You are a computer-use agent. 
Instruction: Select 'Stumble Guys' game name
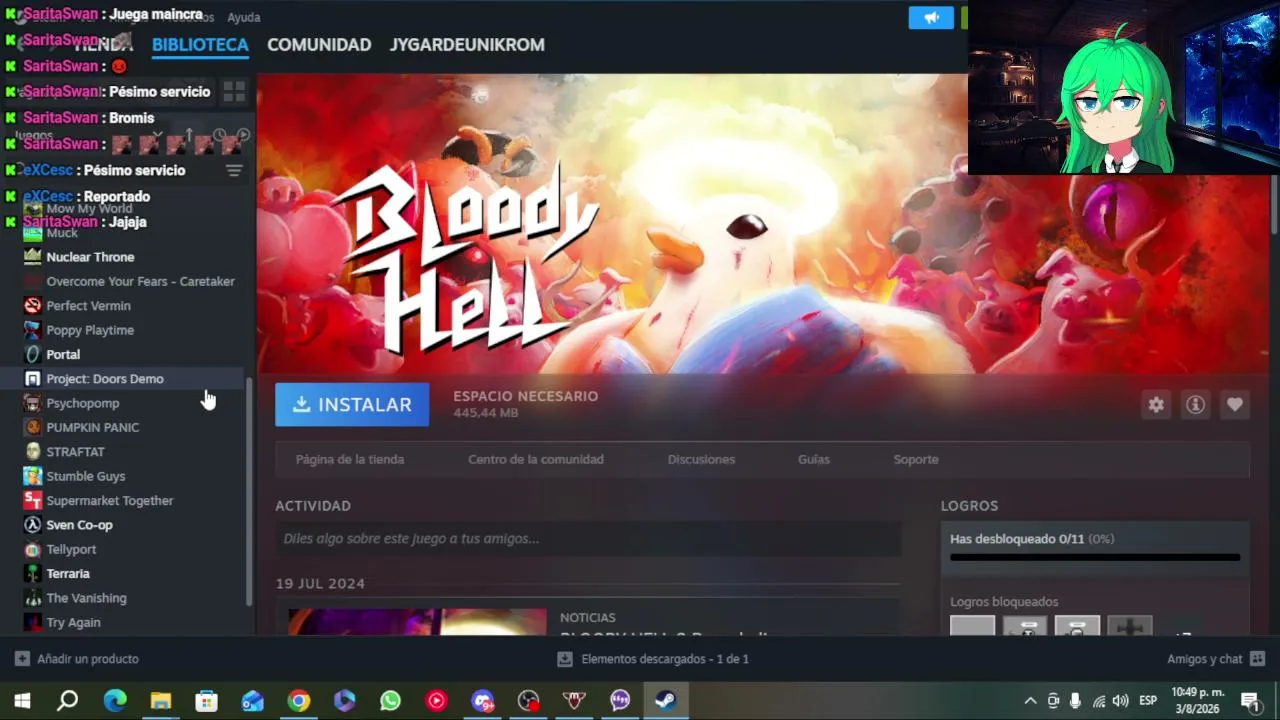point(86,476)
